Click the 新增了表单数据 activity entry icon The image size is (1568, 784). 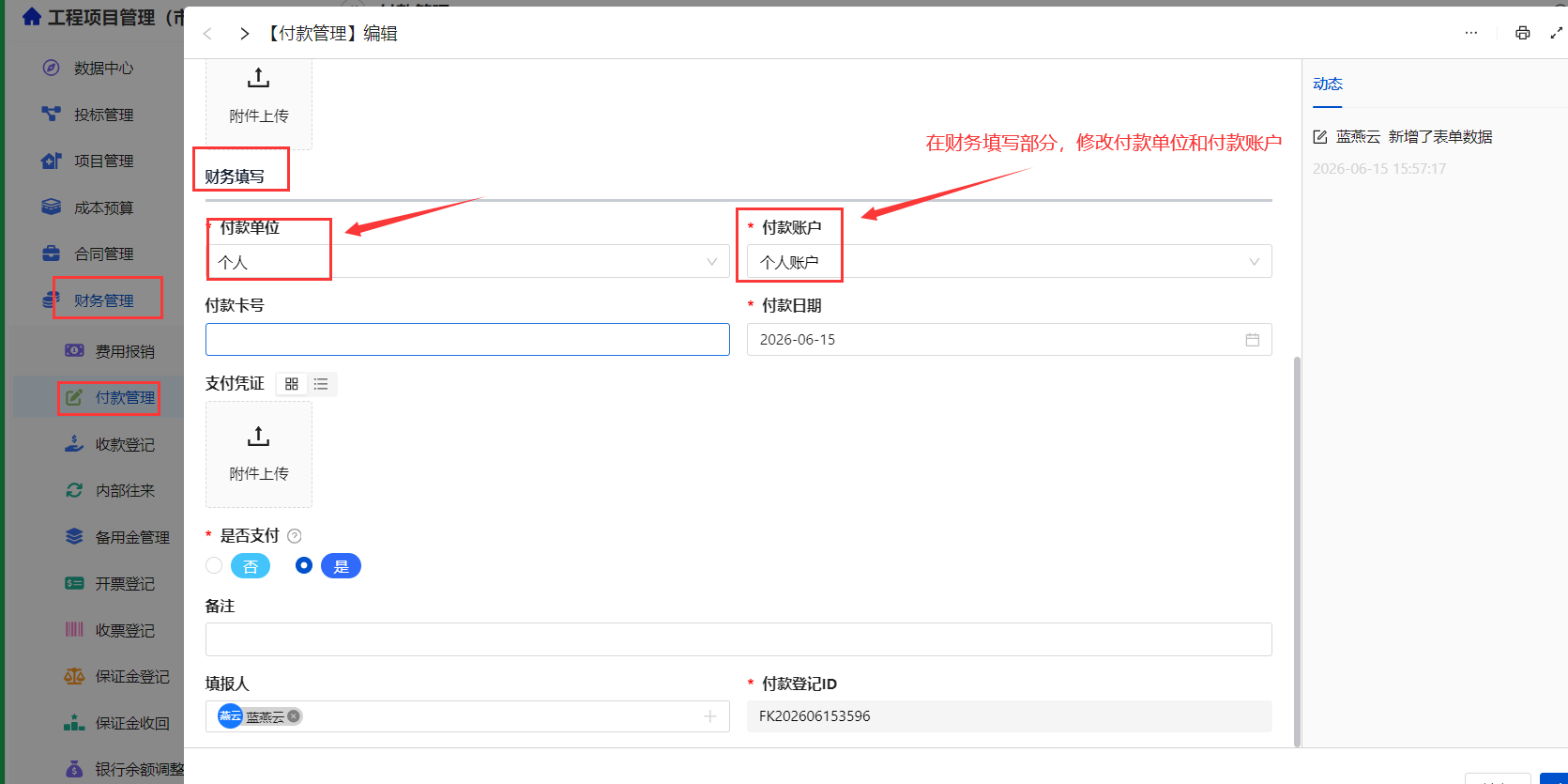pos(1320,137)
